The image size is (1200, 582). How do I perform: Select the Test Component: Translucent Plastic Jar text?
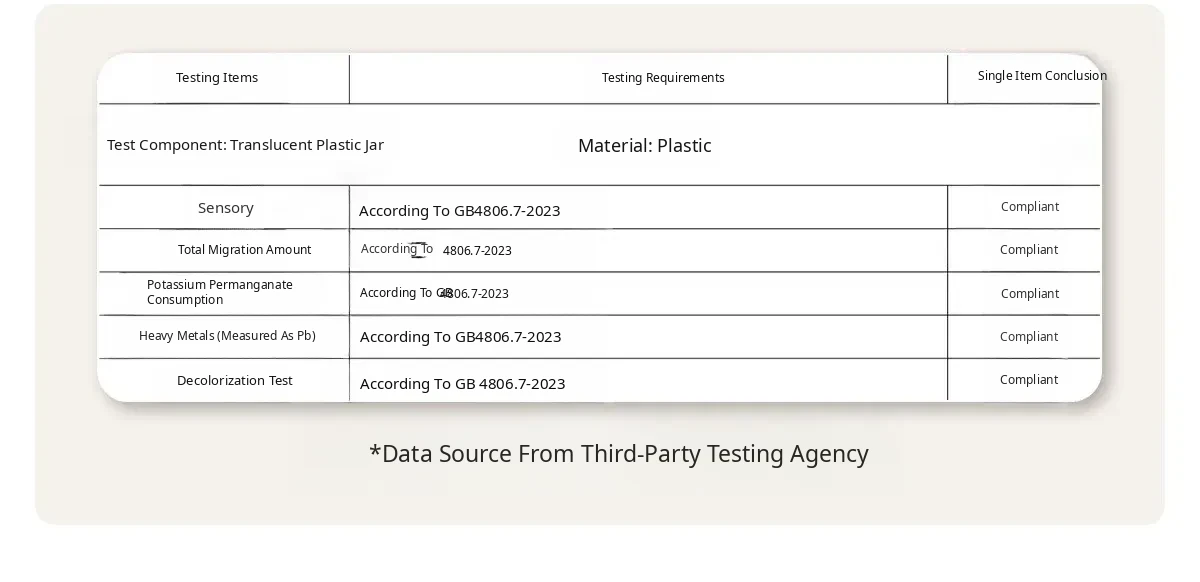245,145
